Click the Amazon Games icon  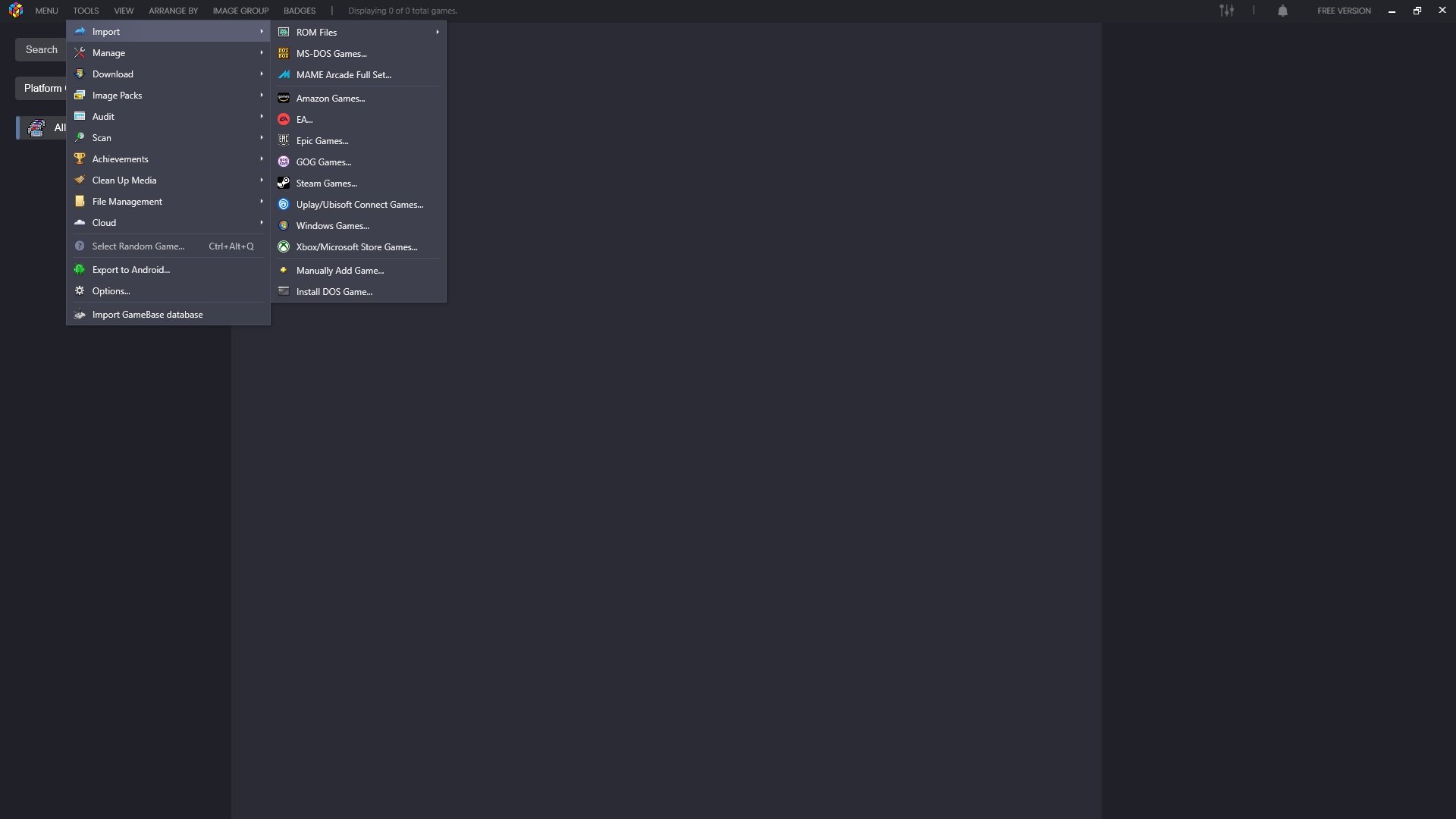coord(284,99)
